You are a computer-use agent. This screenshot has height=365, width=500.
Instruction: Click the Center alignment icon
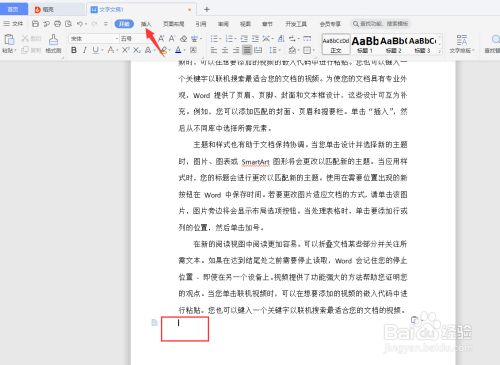[225, 50]
